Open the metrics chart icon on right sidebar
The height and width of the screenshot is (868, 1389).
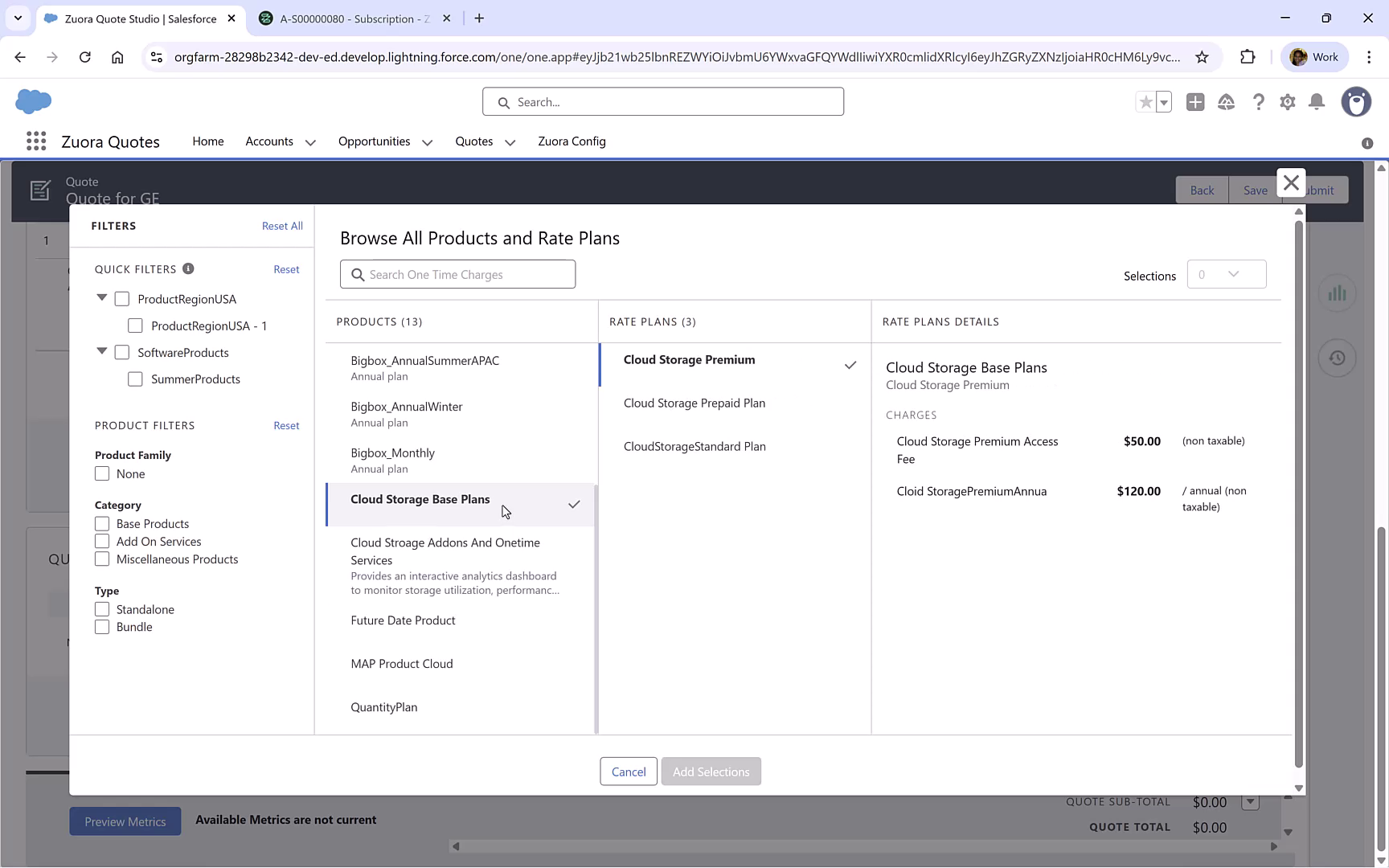(x=1337, y=293)
